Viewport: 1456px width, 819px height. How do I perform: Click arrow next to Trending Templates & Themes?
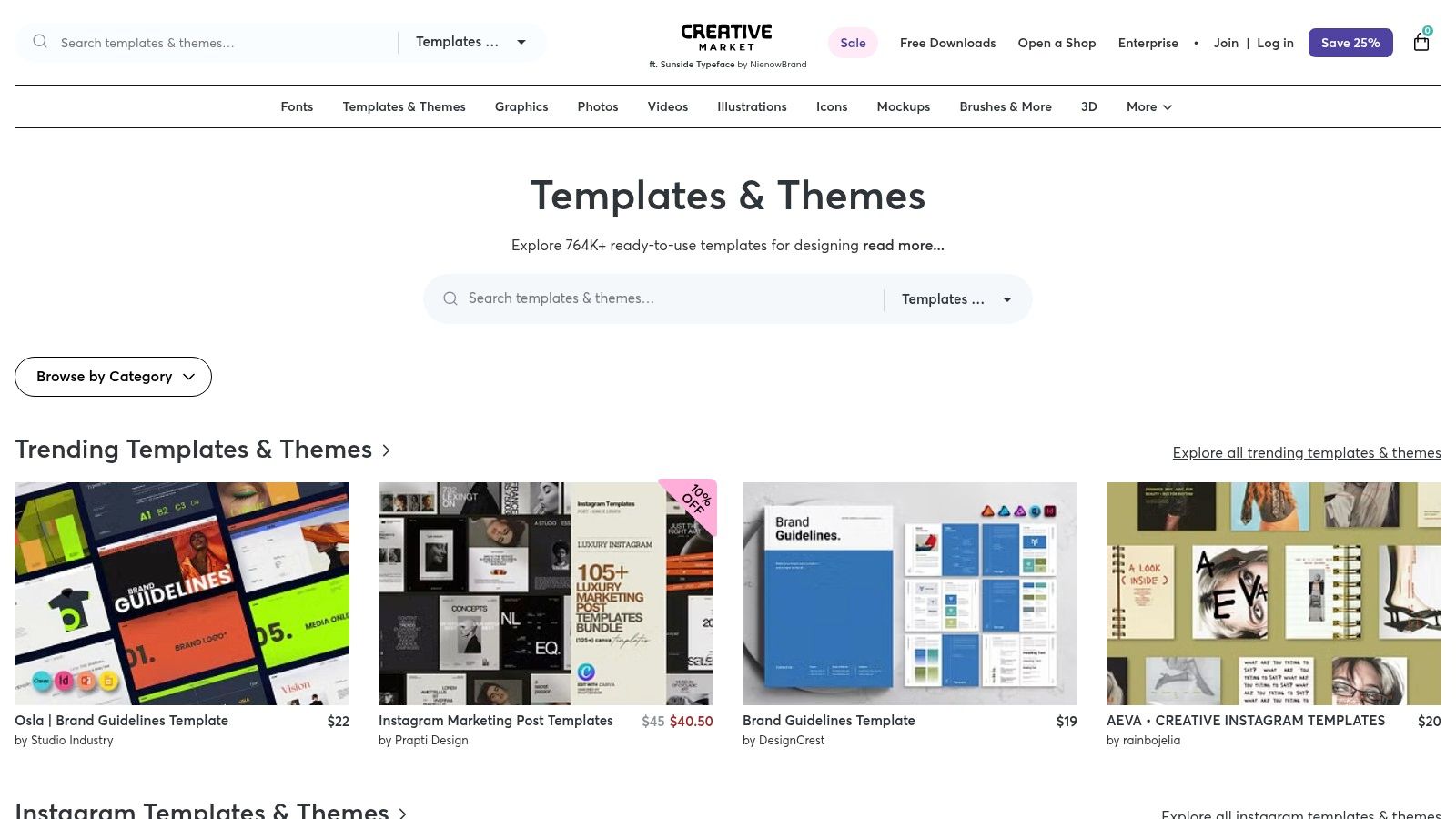(386, 450)
